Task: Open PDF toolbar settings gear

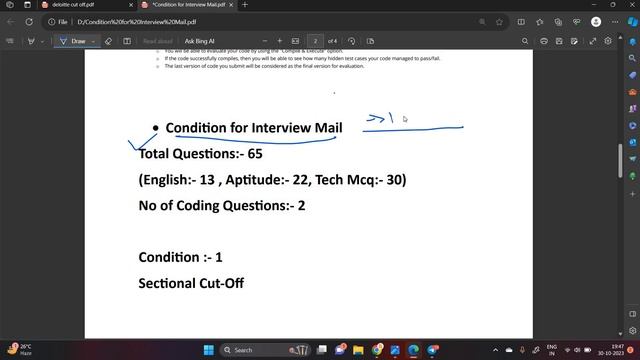Action: click(608, 41)
